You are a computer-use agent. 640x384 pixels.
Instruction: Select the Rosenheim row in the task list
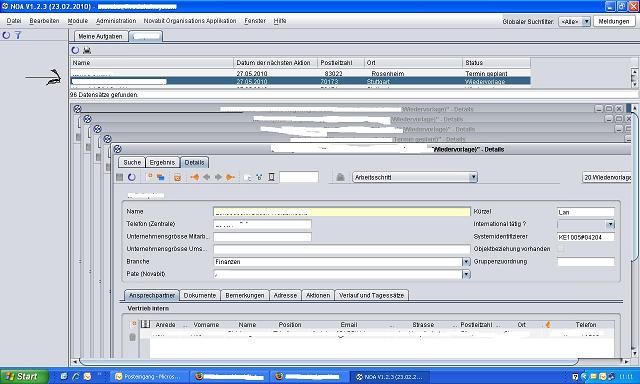300,73
